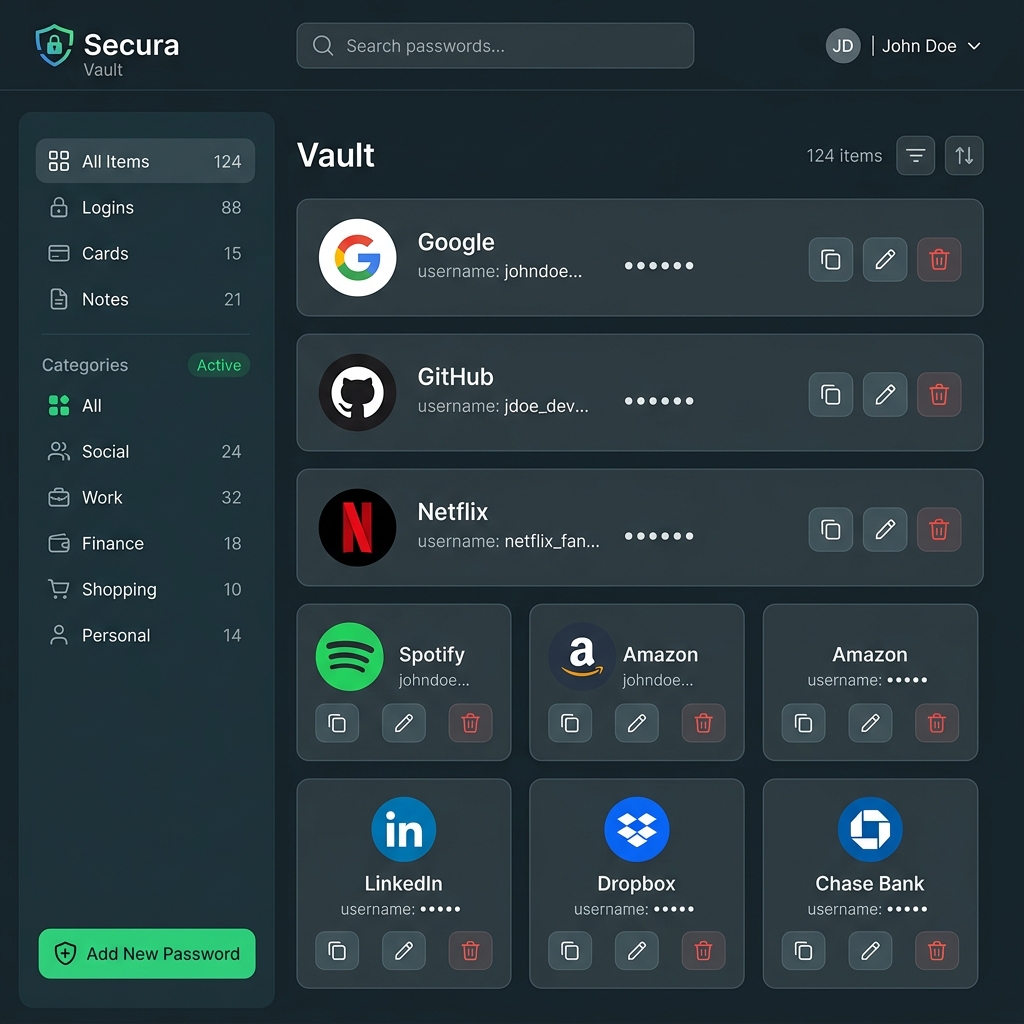Click the masked GitHub password dots
This screenshot has height=1024, width=1024.
click(x=659, y=401)
